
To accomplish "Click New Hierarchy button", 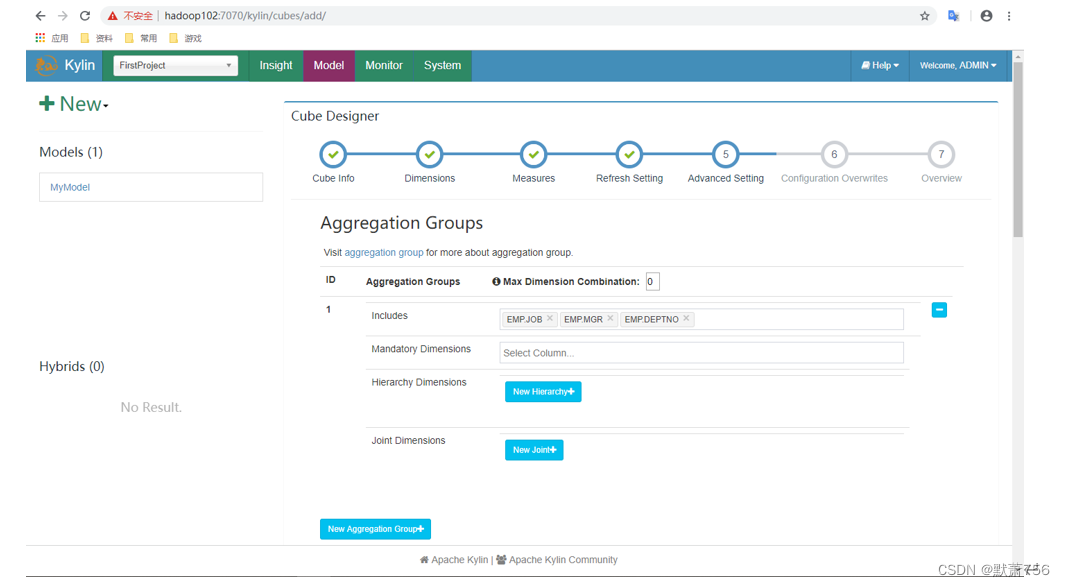I will click(543, 391).
